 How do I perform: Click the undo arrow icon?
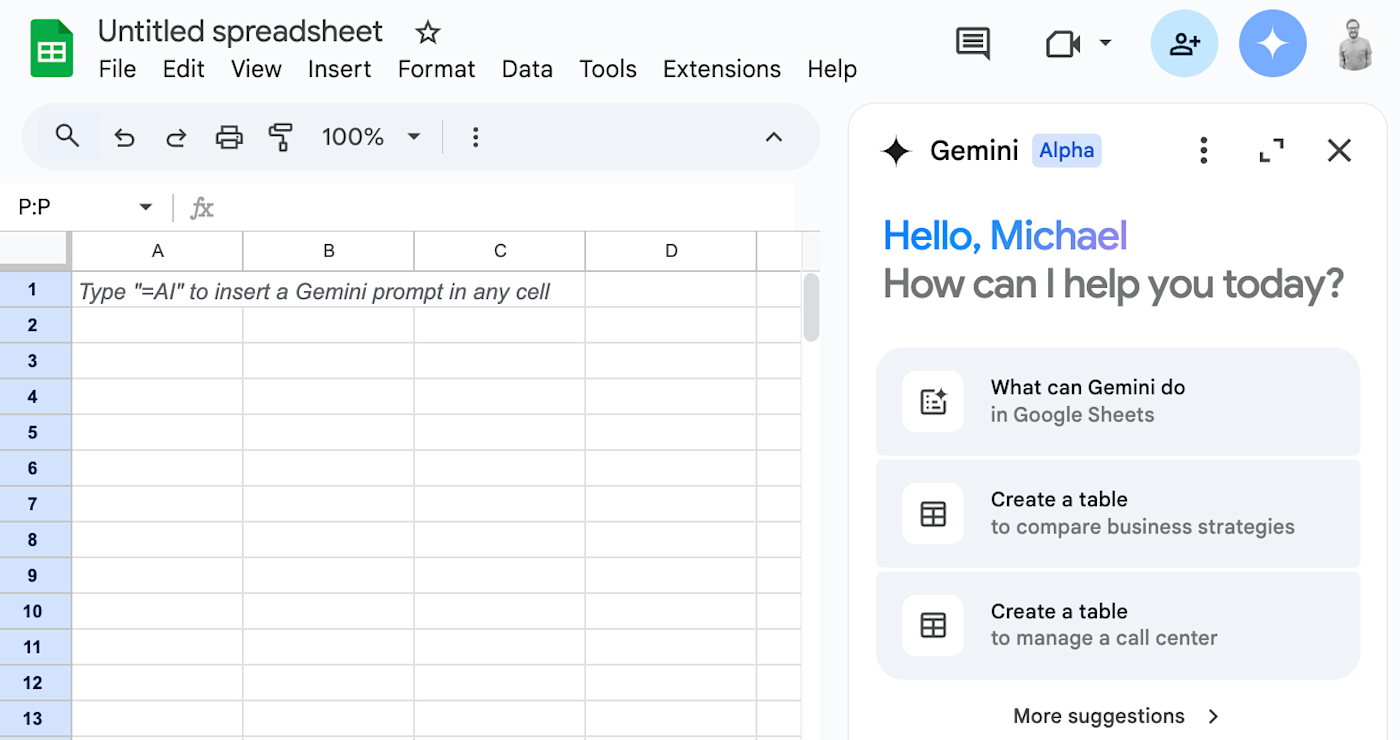point(124,137)
